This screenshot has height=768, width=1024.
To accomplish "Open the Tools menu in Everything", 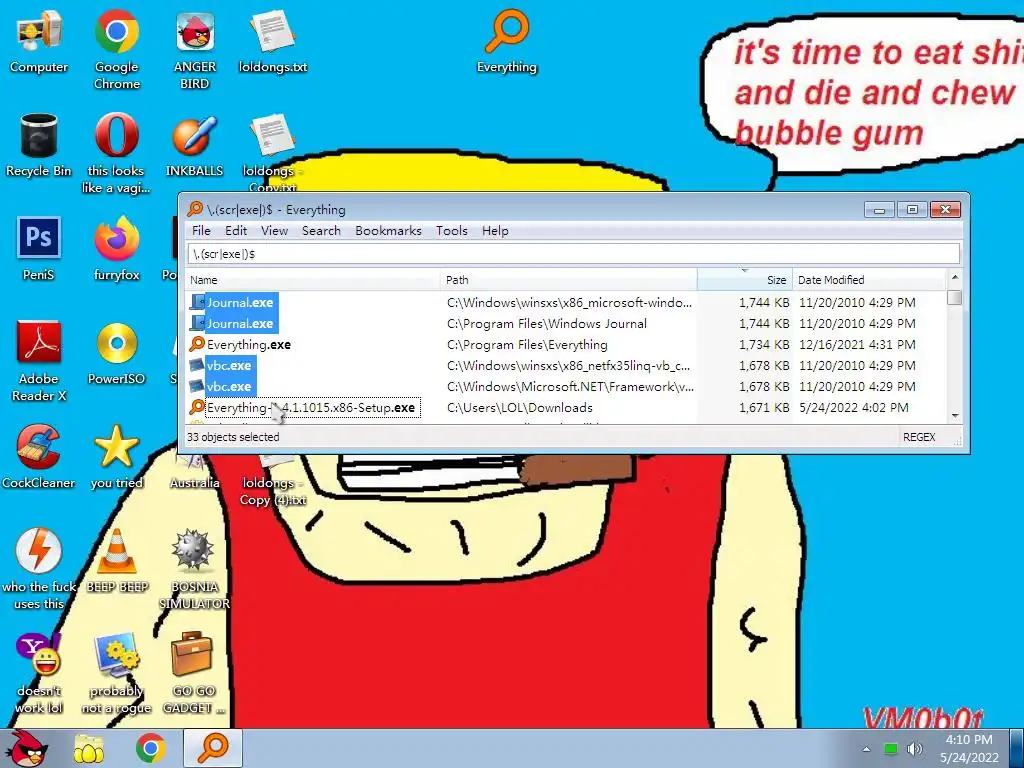I will (452, 231).
